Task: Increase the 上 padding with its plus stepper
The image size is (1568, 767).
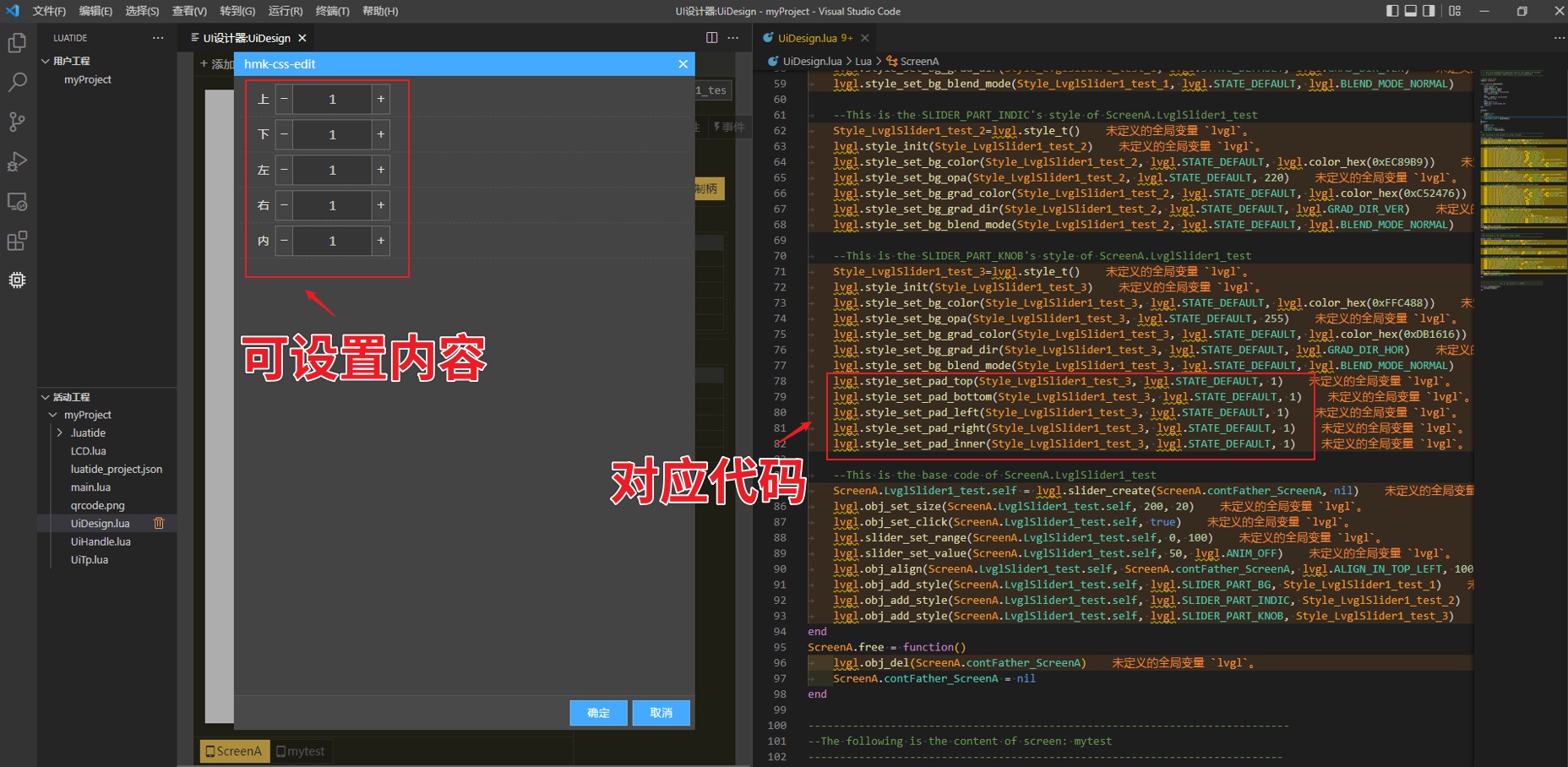Action: 380,99
